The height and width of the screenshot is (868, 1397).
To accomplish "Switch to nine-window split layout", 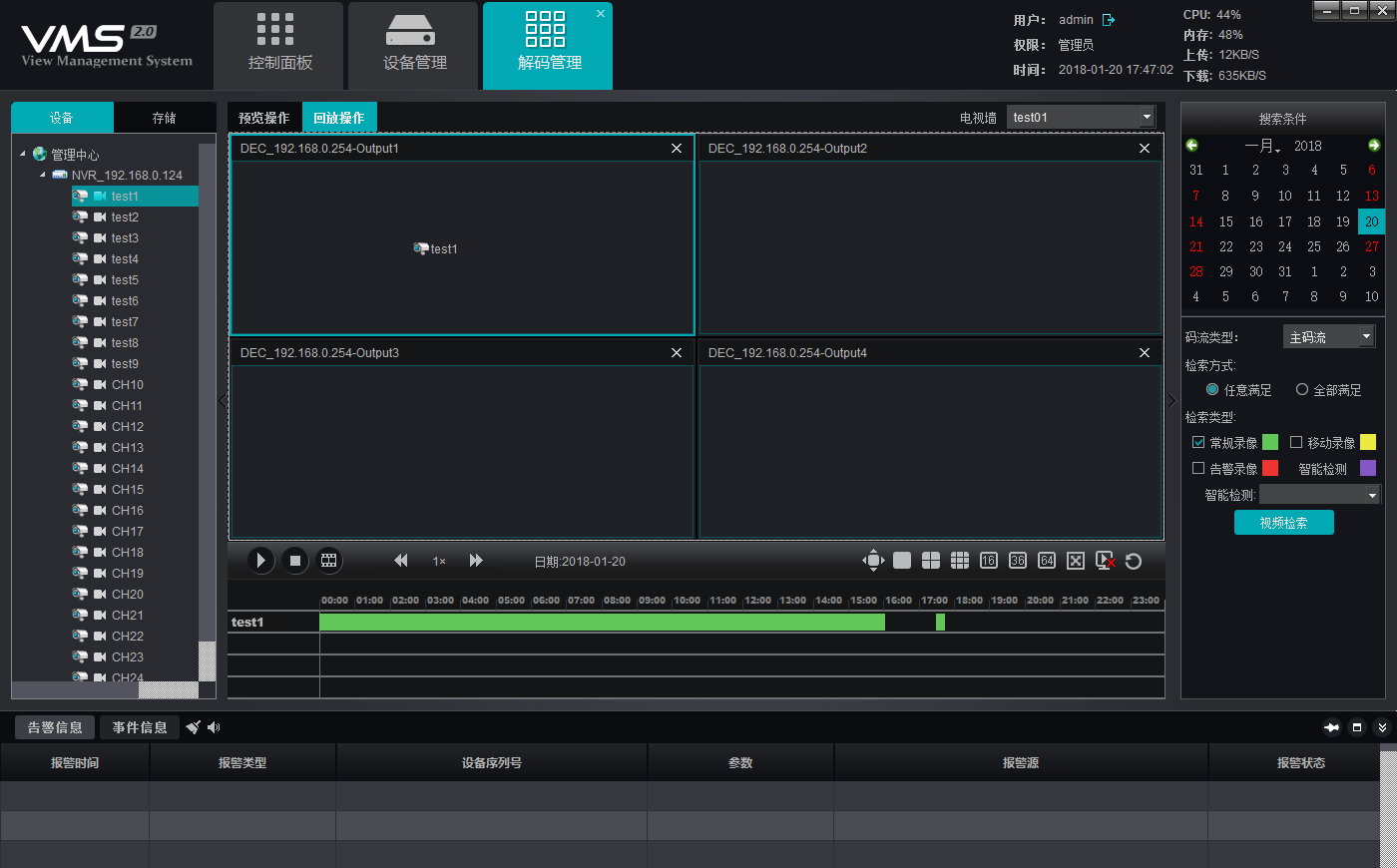I will 960,561.
